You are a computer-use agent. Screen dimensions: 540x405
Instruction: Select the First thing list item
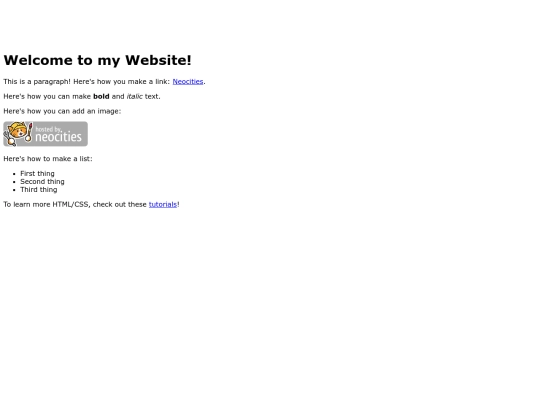tap(37, 174)
